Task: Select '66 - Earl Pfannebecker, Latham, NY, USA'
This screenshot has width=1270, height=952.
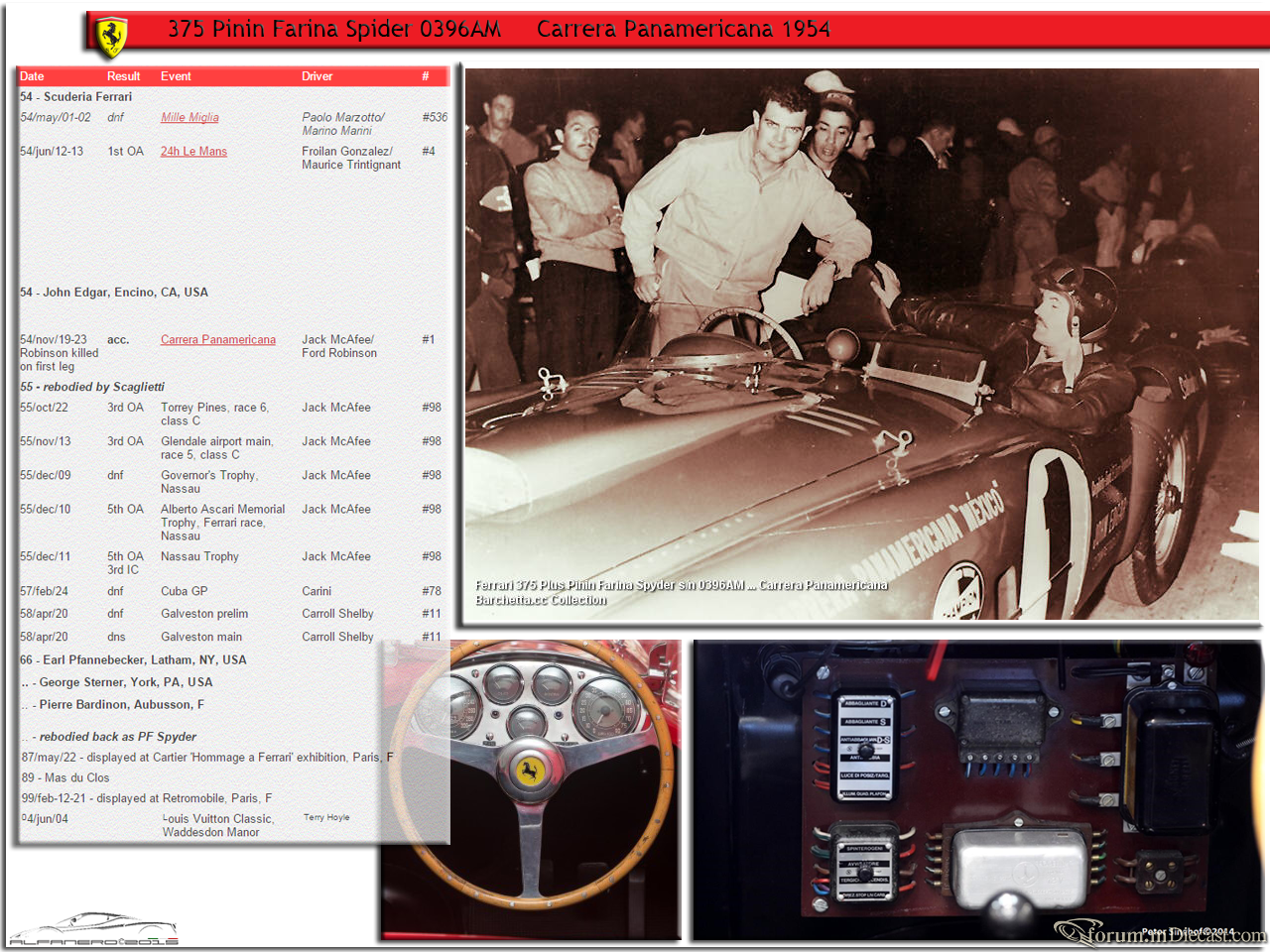Action: pyautogui.click(x=133, y=659)
